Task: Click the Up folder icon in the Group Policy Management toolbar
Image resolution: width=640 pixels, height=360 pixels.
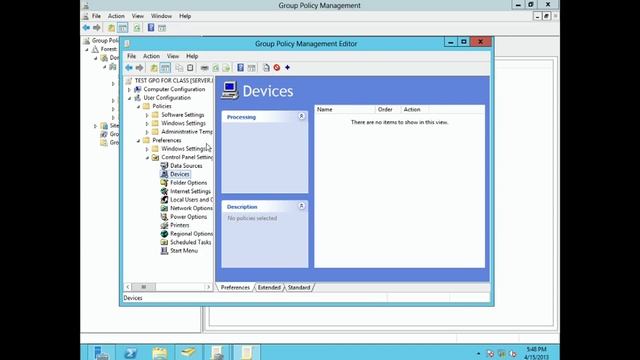Action: point(111,28)
